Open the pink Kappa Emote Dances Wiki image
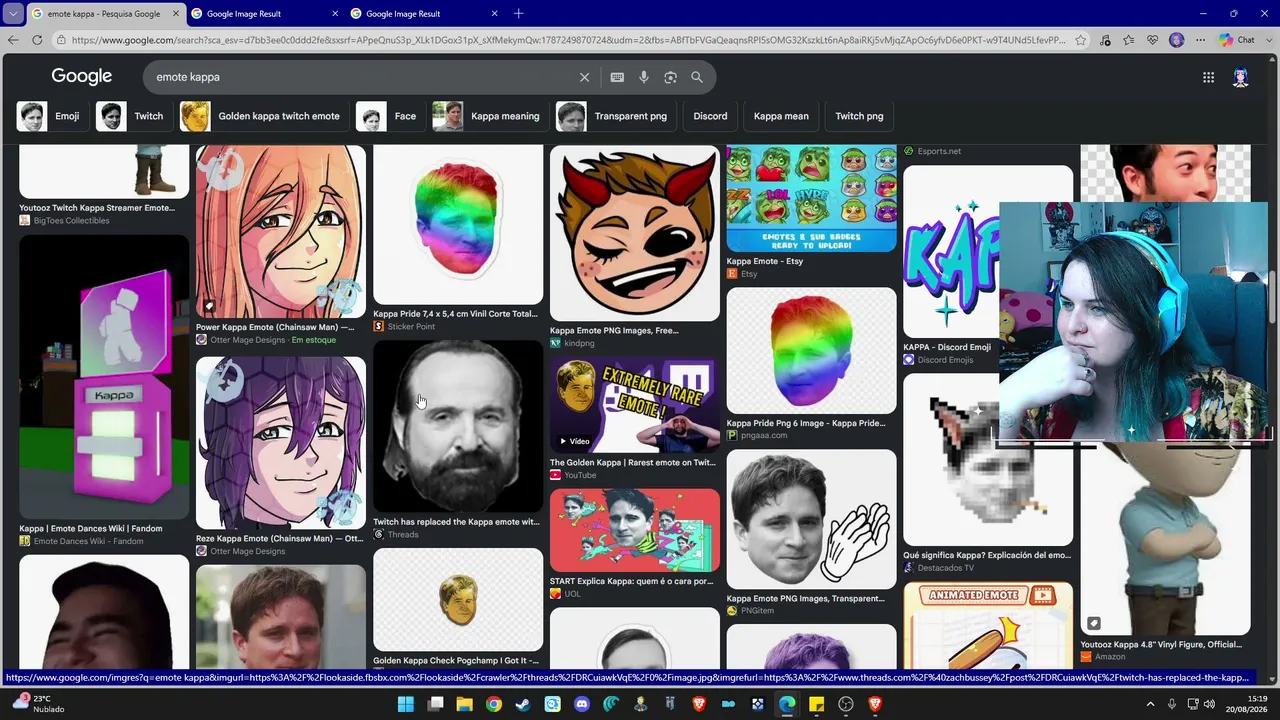The width and height of the screenshot is (1280, 720). [104, 377]
